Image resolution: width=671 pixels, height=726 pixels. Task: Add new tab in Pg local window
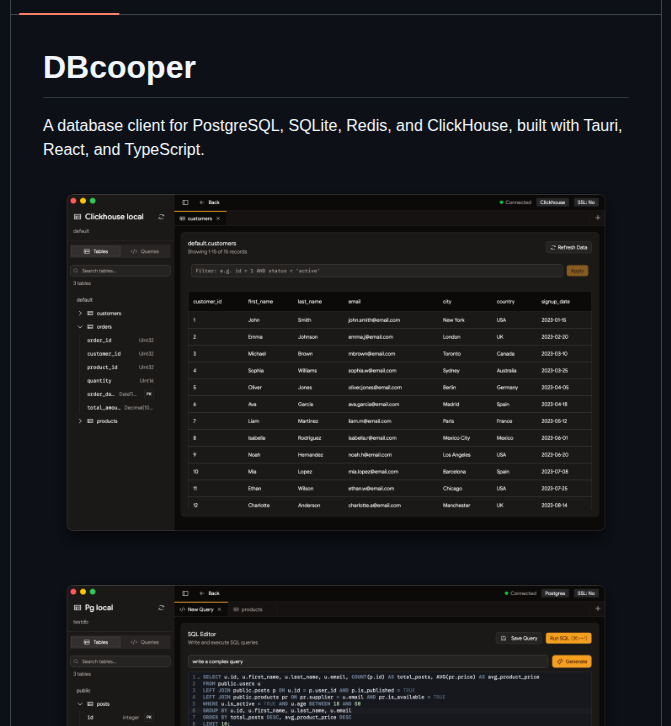(x=597, y=608)
